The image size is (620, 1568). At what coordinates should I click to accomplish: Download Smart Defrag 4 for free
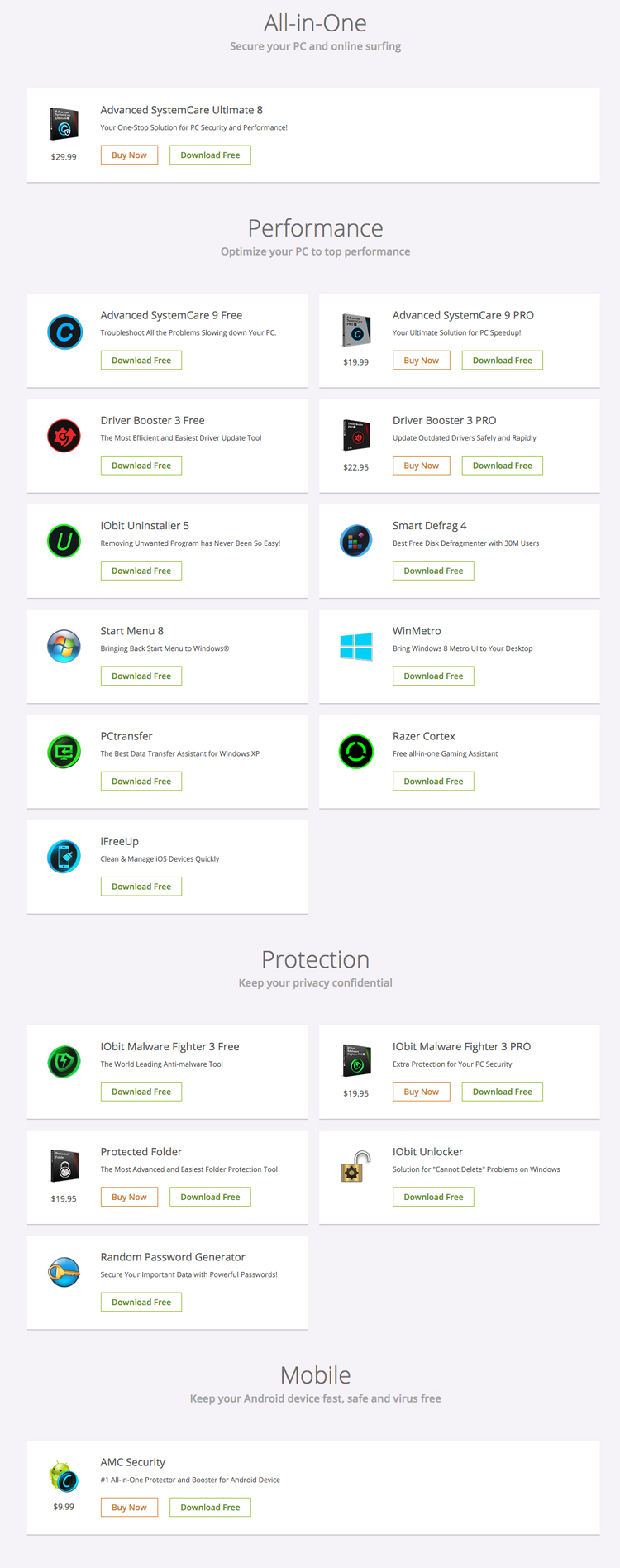[433, 571]
